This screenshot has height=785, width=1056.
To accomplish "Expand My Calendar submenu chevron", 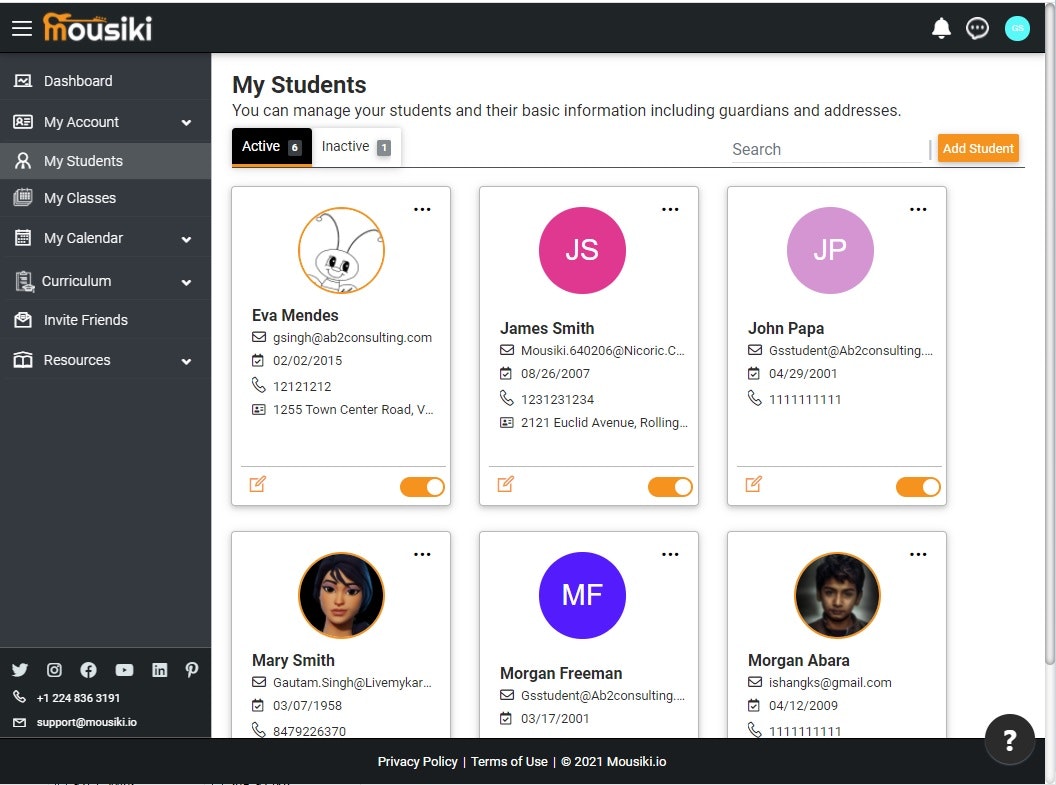I will [x=187, y=239].
